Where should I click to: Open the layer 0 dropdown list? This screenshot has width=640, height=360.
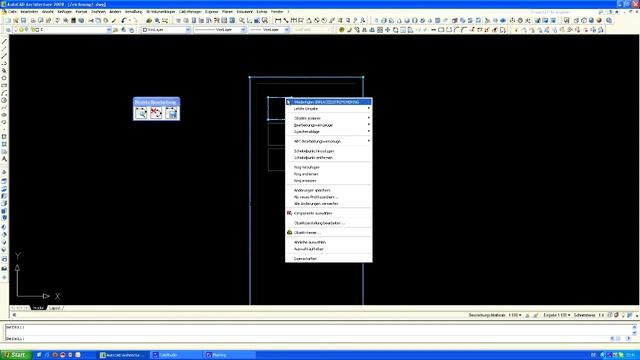click(x=109, y=30)
